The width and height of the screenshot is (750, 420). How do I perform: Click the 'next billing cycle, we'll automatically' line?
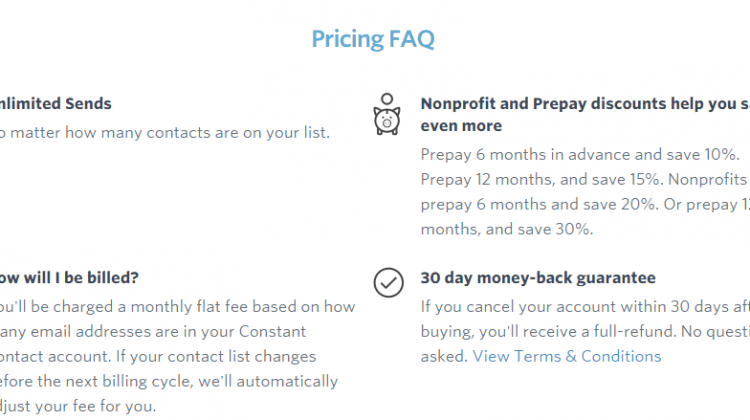169,381
